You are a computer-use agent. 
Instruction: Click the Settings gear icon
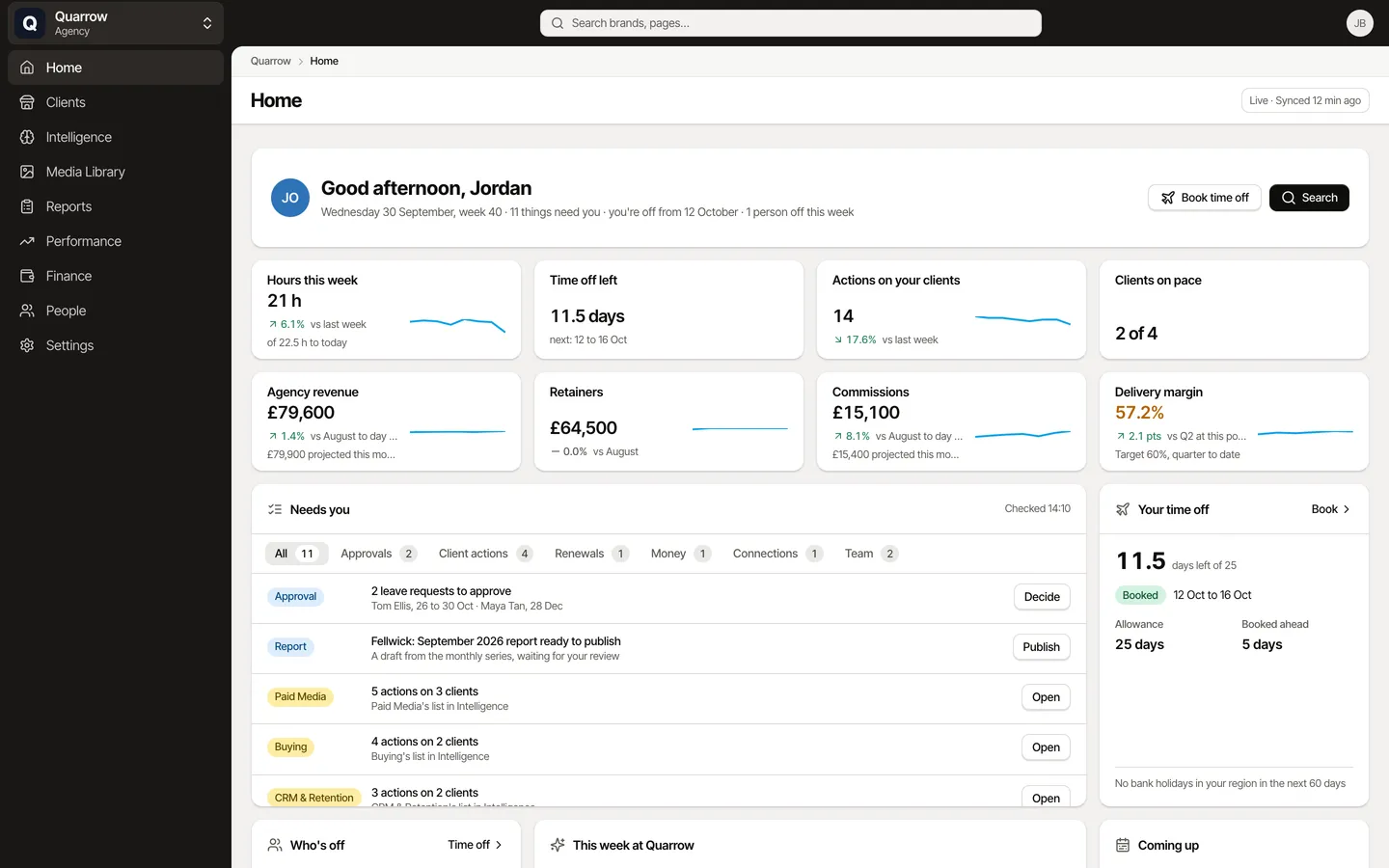pyautogui.click(x=27, y=345)
